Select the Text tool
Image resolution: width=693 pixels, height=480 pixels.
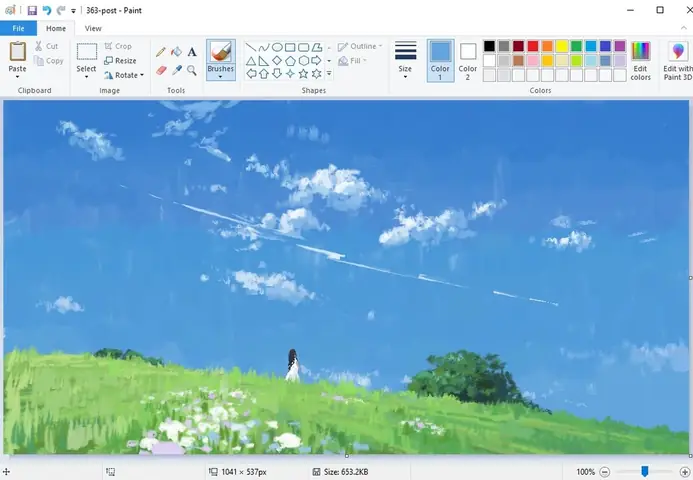[x=192, y=52]
